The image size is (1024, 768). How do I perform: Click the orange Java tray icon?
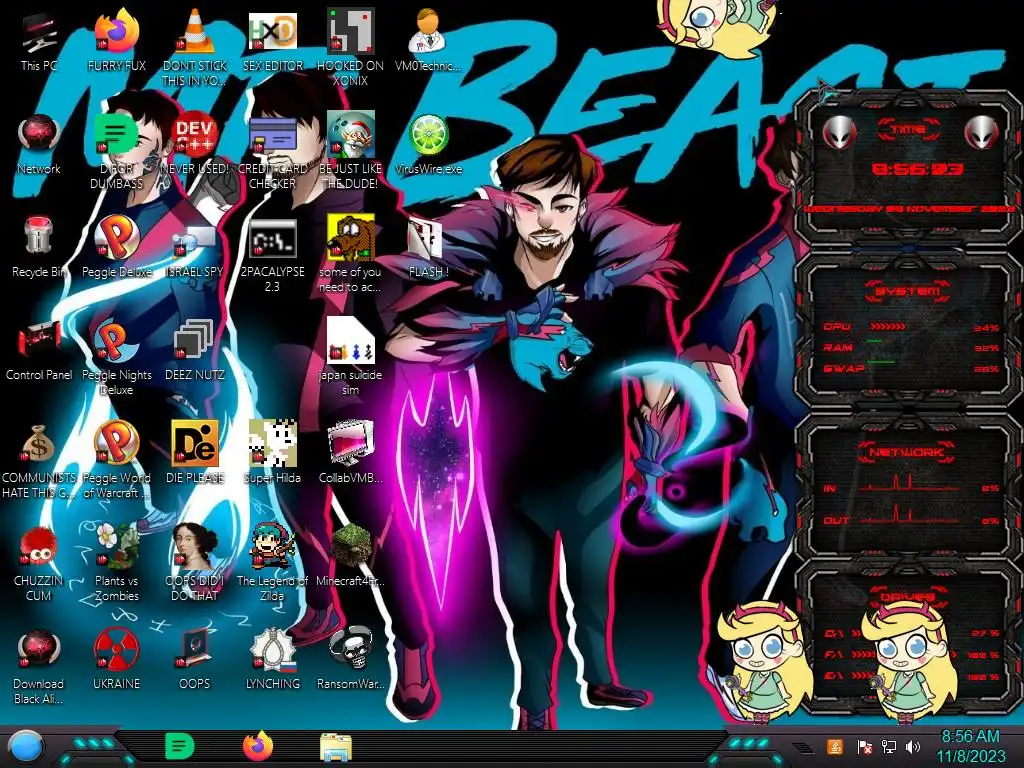pos(834,747)
